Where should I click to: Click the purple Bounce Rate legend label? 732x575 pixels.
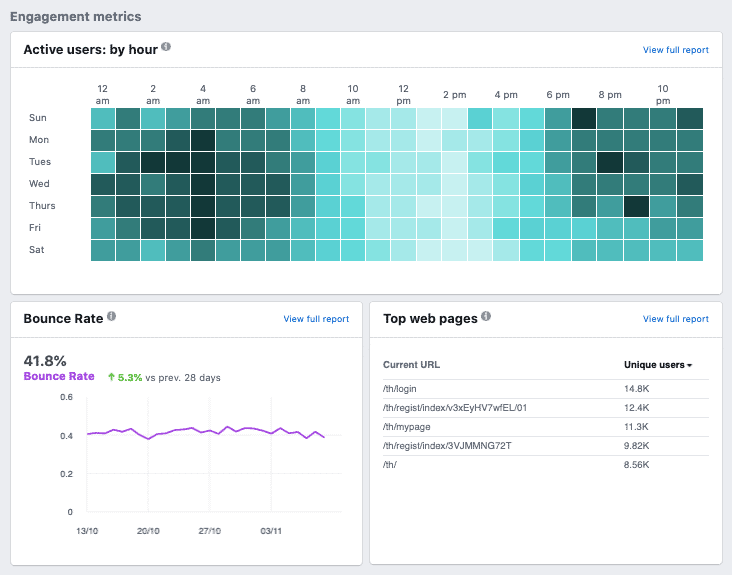point(58,377)
